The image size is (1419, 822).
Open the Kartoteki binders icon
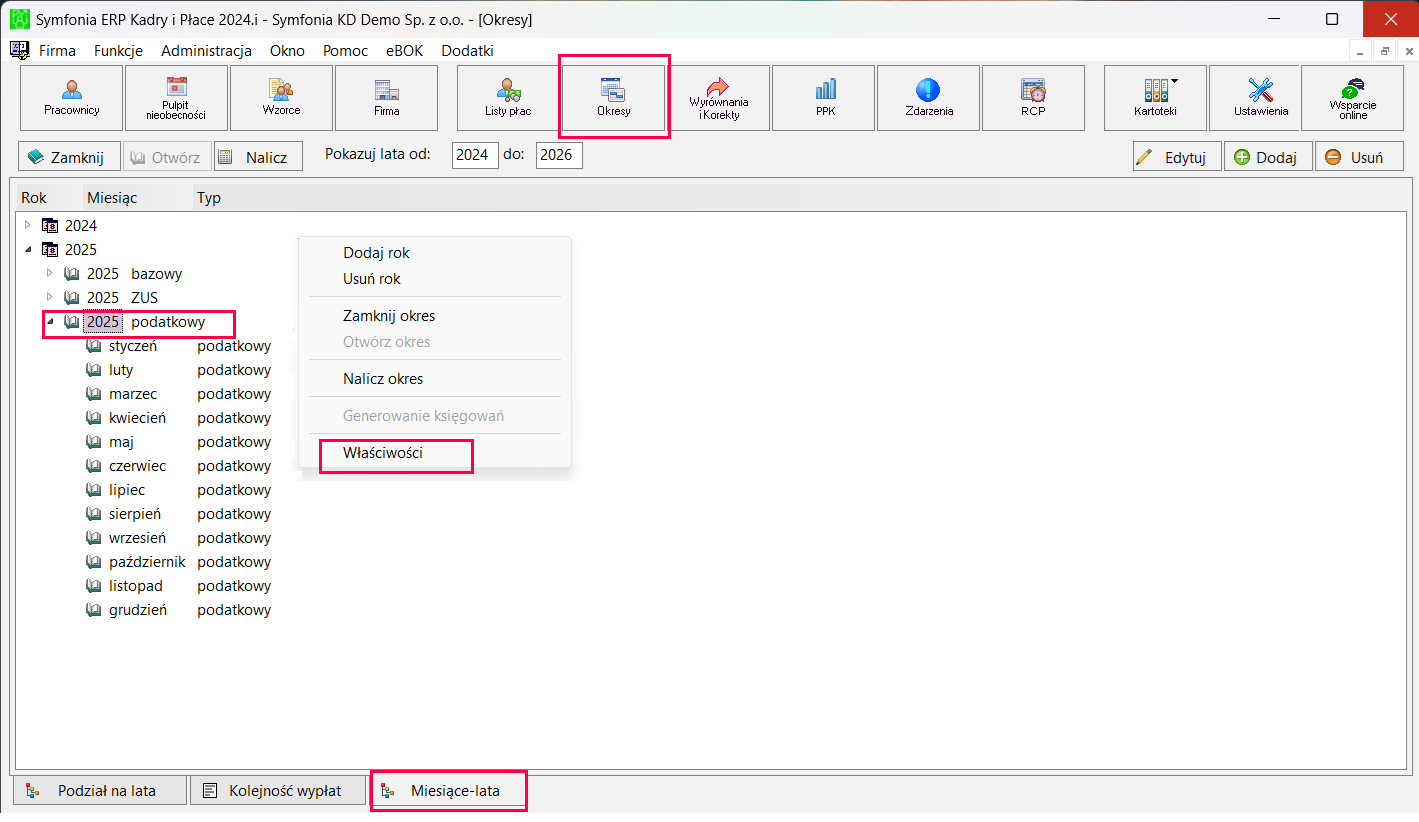point(1155,98)
